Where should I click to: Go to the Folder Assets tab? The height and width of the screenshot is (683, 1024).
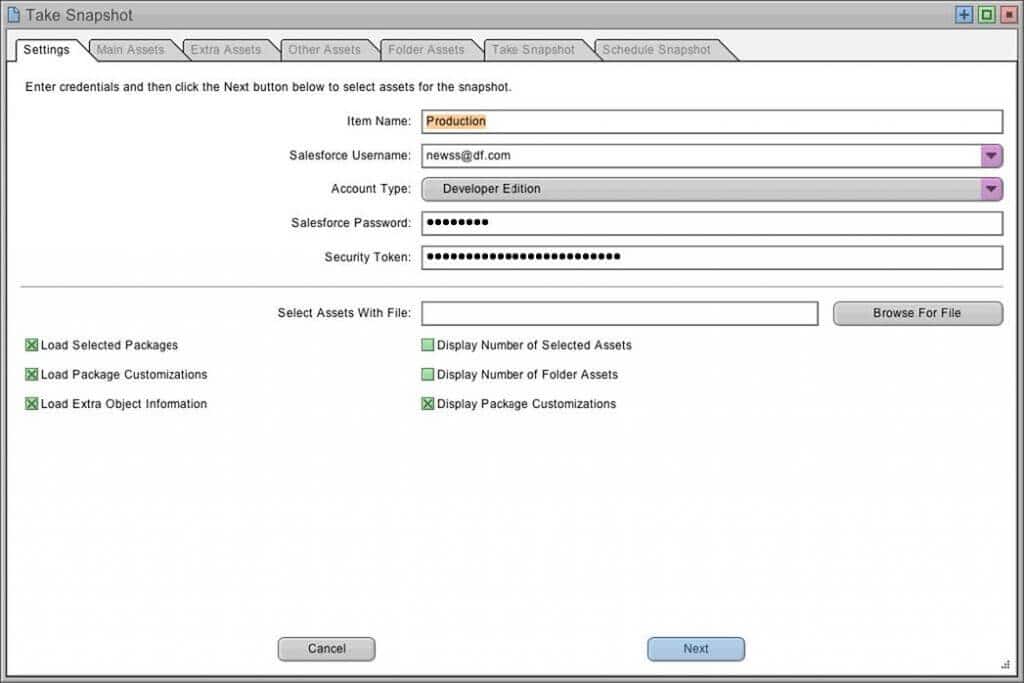(x=426, y=50)
